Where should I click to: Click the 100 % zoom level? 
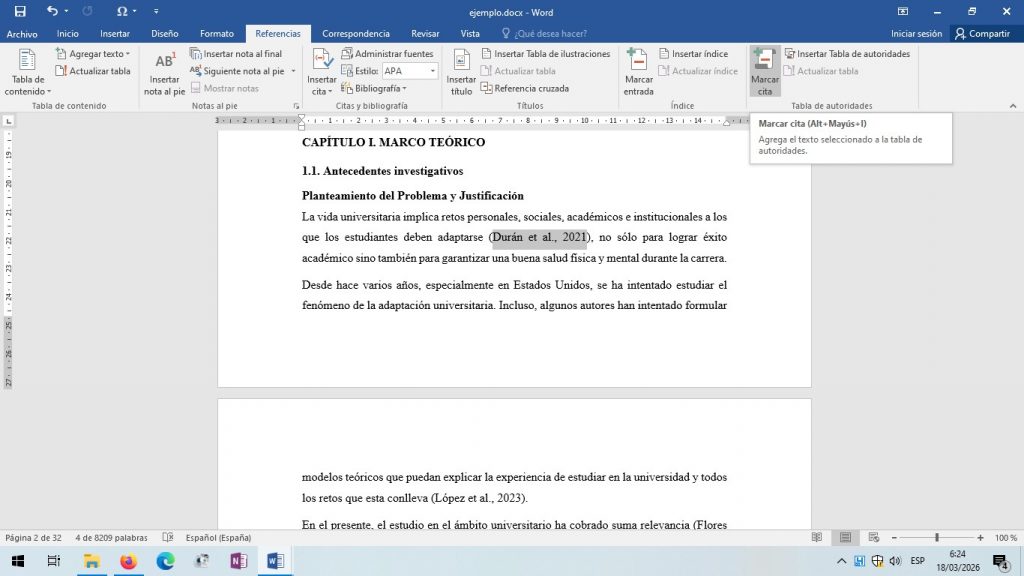(x=1006, y=537)
